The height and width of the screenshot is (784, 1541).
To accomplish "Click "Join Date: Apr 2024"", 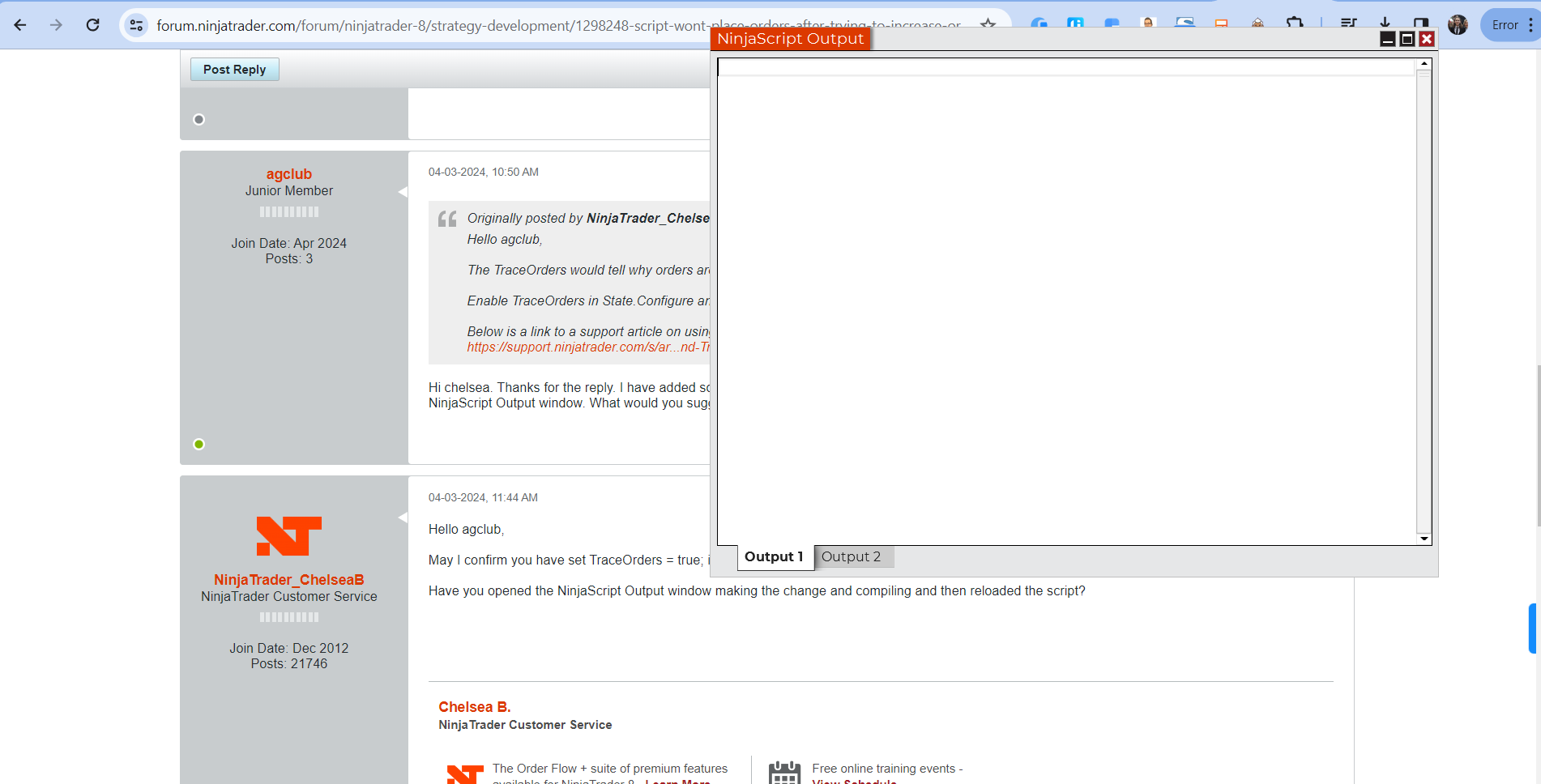I will click(x=289, y=243).
